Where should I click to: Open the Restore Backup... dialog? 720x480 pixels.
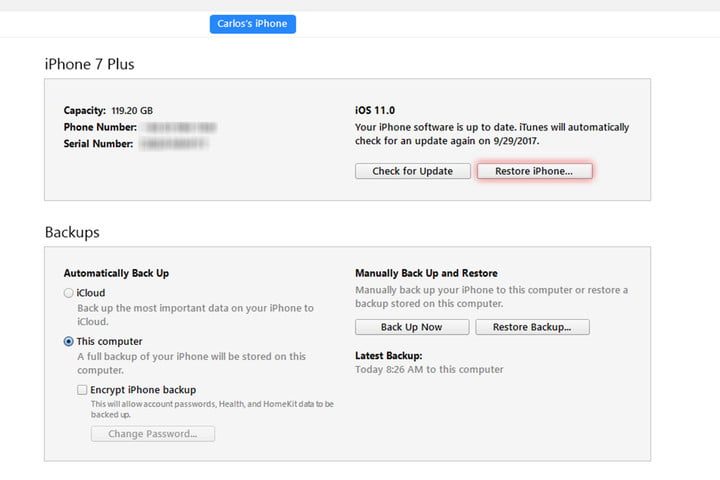[532, 327]
